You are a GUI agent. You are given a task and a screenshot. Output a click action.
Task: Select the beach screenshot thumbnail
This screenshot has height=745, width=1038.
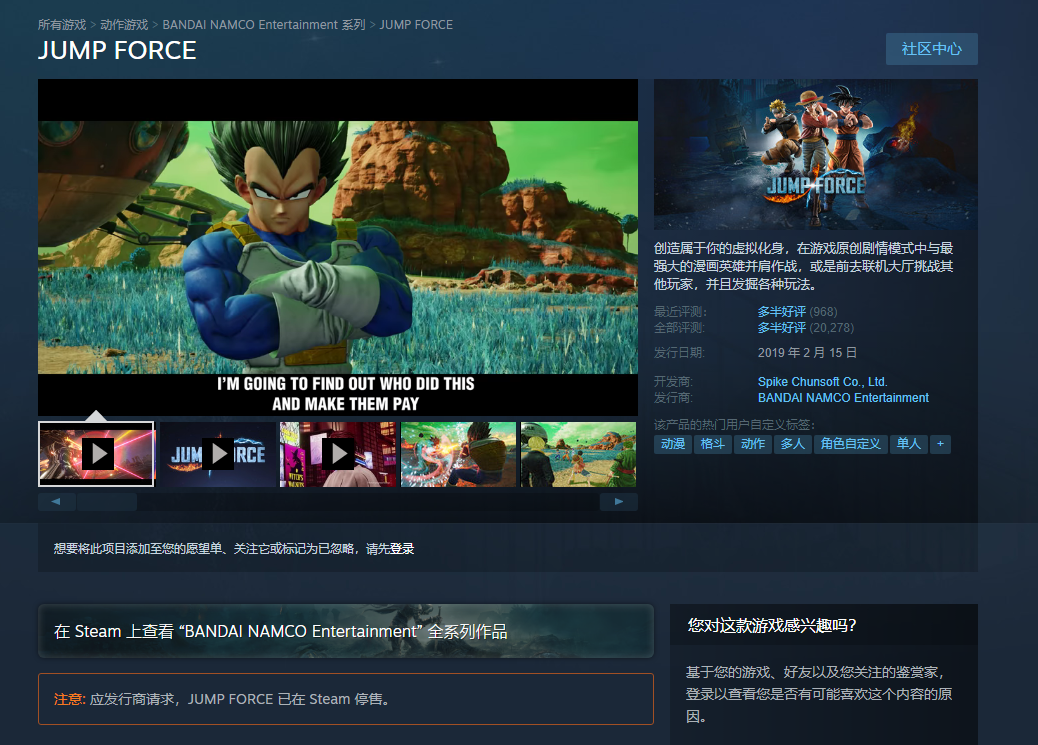578,454
